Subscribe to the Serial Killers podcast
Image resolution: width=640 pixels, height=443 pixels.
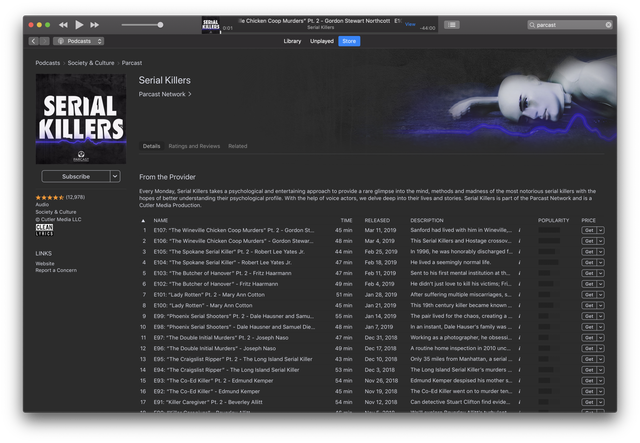click(x=73, y=176)
